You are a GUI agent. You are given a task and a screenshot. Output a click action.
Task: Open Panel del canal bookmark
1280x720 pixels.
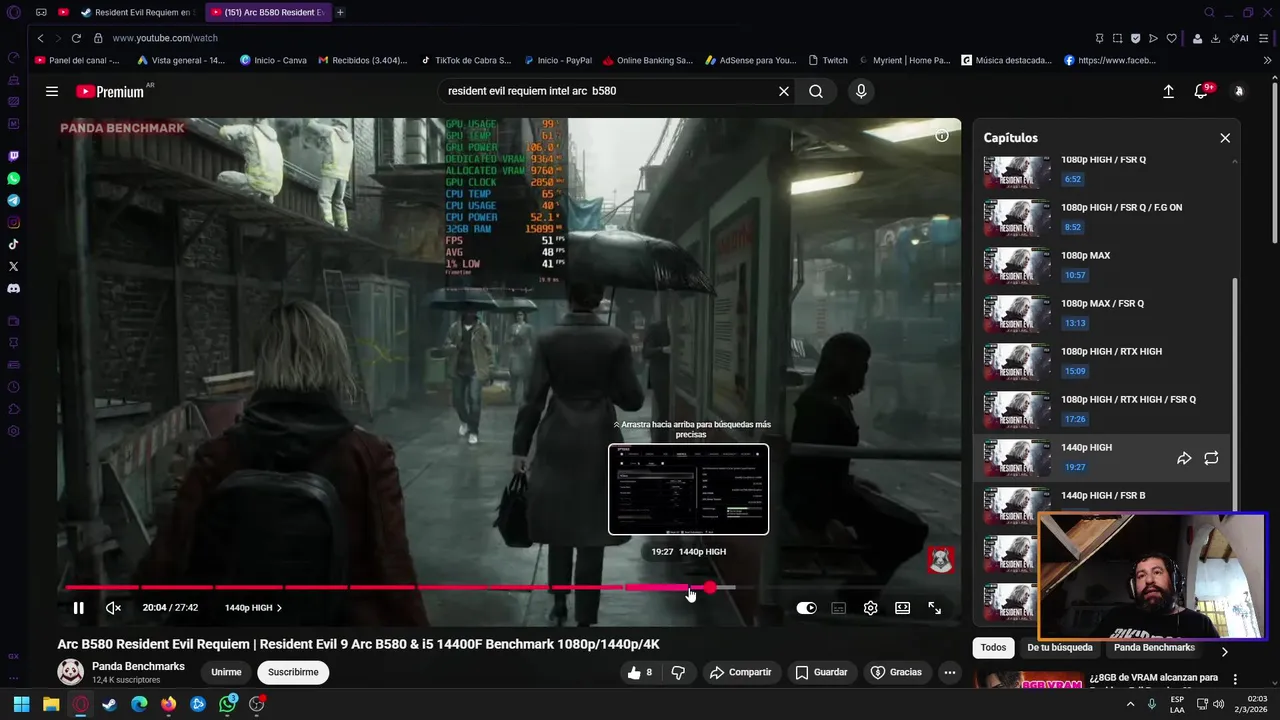[x=77, y=60]
